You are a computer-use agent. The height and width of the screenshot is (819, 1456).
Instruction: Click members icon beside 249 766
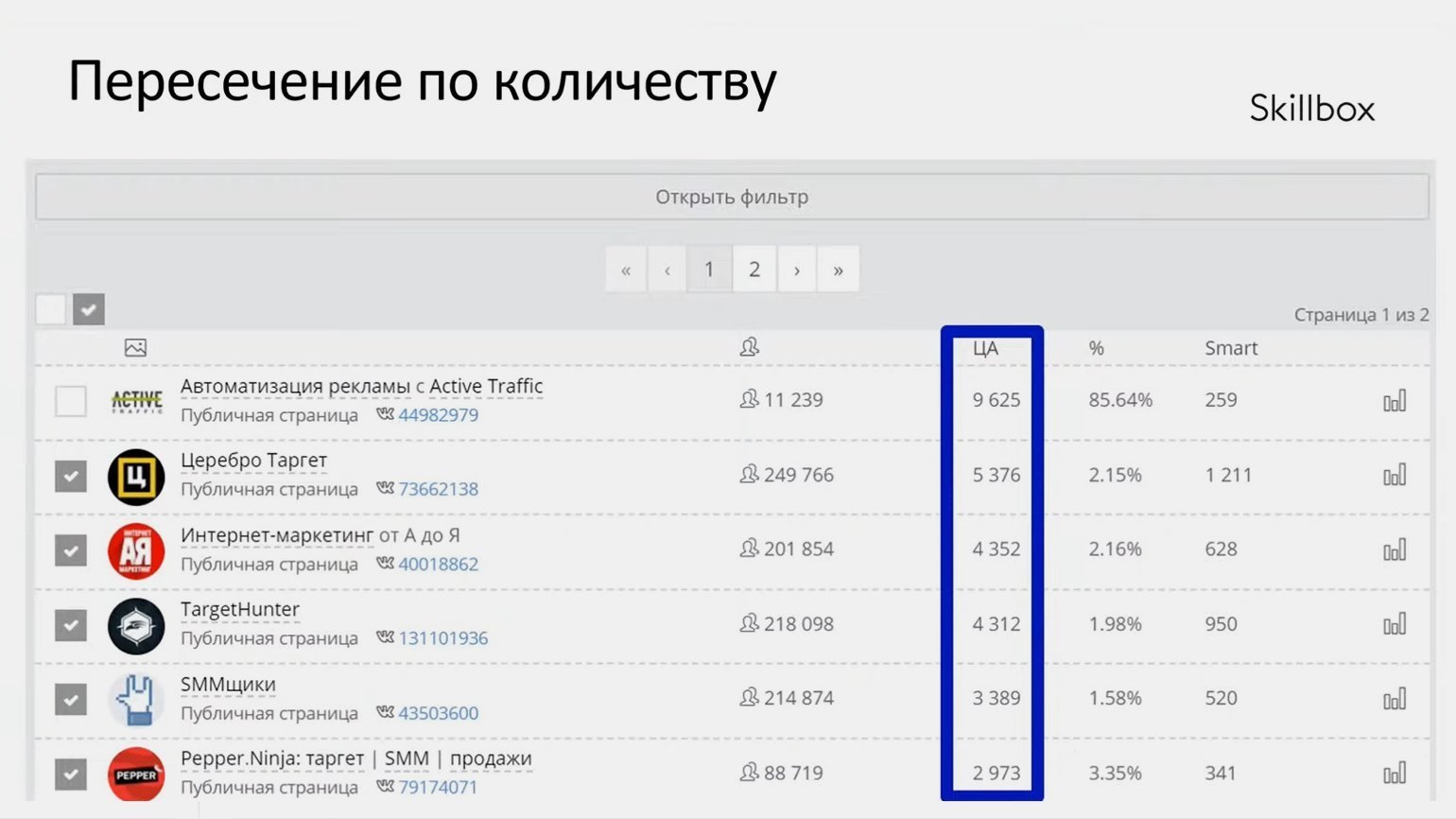(x=749, y=474)
